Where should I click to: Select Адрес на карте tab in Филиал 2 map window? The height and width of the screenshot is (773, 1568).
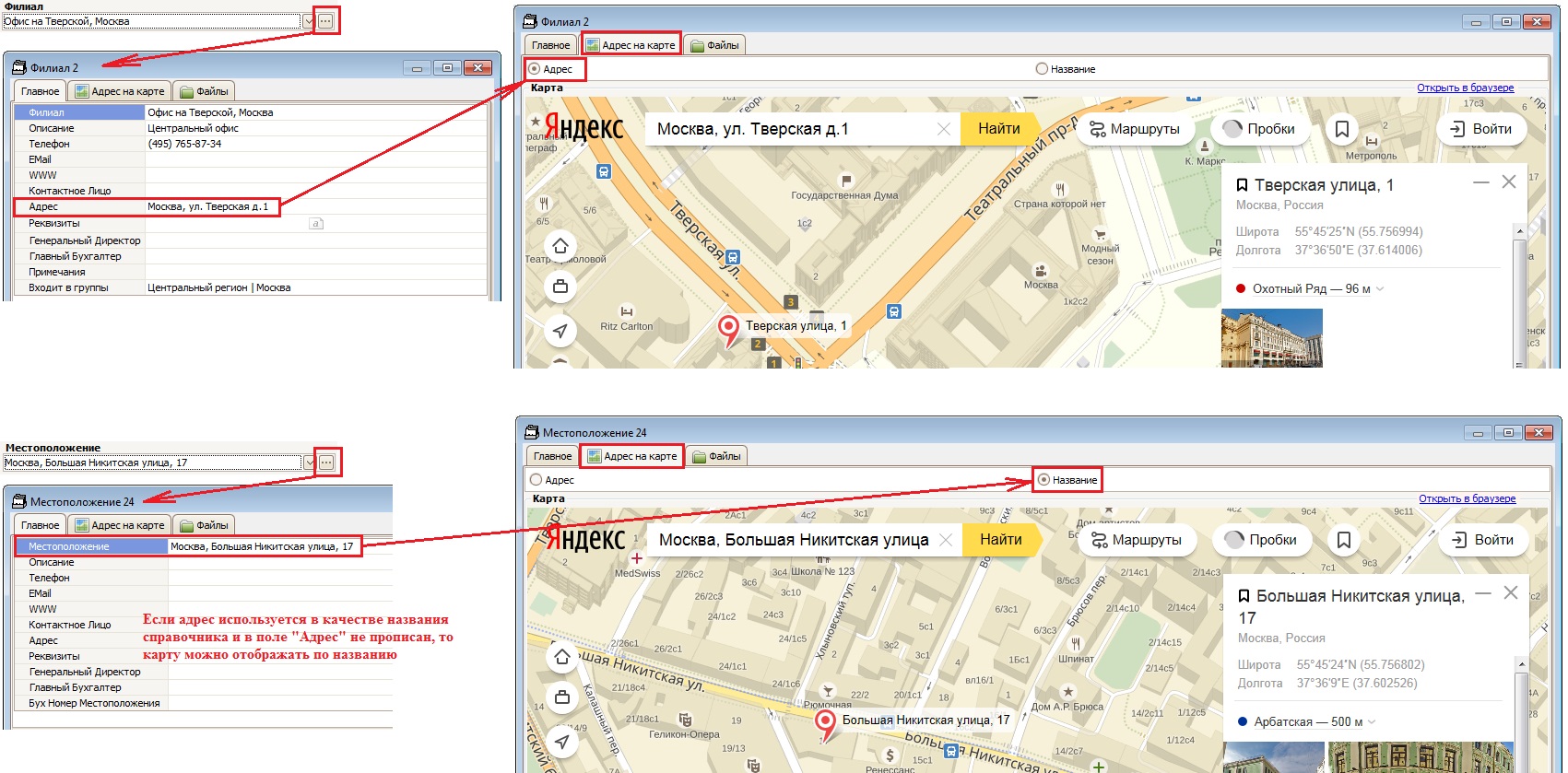tap(631, 45)
